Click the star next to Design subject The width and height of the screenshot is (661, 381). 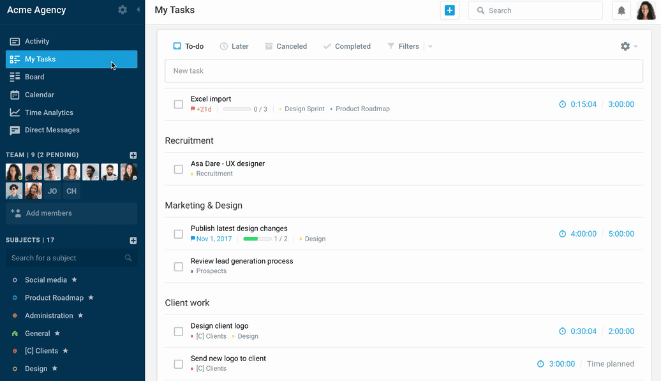(x=54, y=368)
